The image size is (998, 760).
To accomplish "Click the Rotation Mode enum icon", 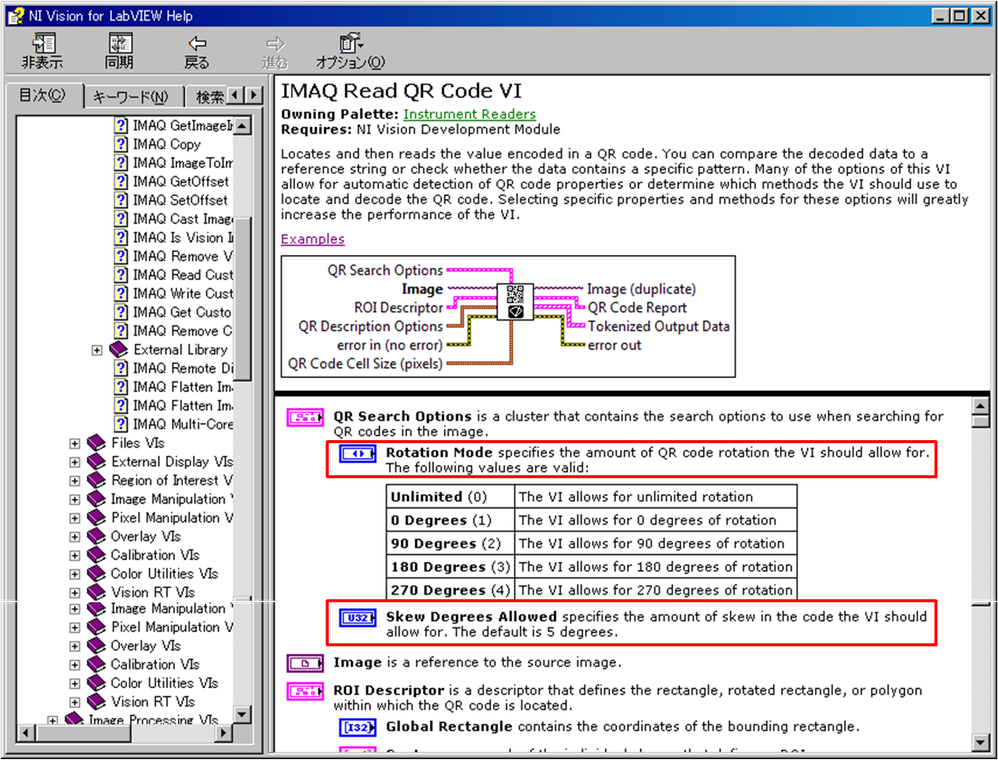I will [358, 453].
